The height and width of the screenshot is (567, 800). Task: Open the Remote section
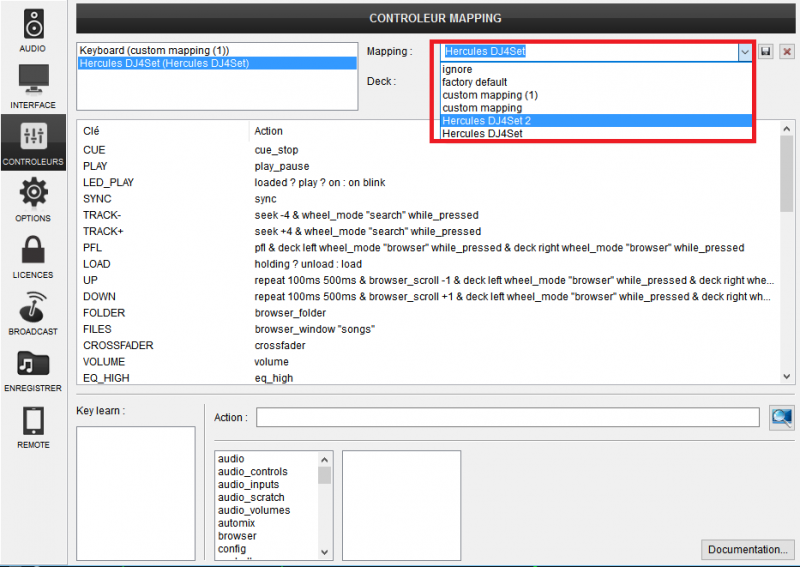(33, 427)
